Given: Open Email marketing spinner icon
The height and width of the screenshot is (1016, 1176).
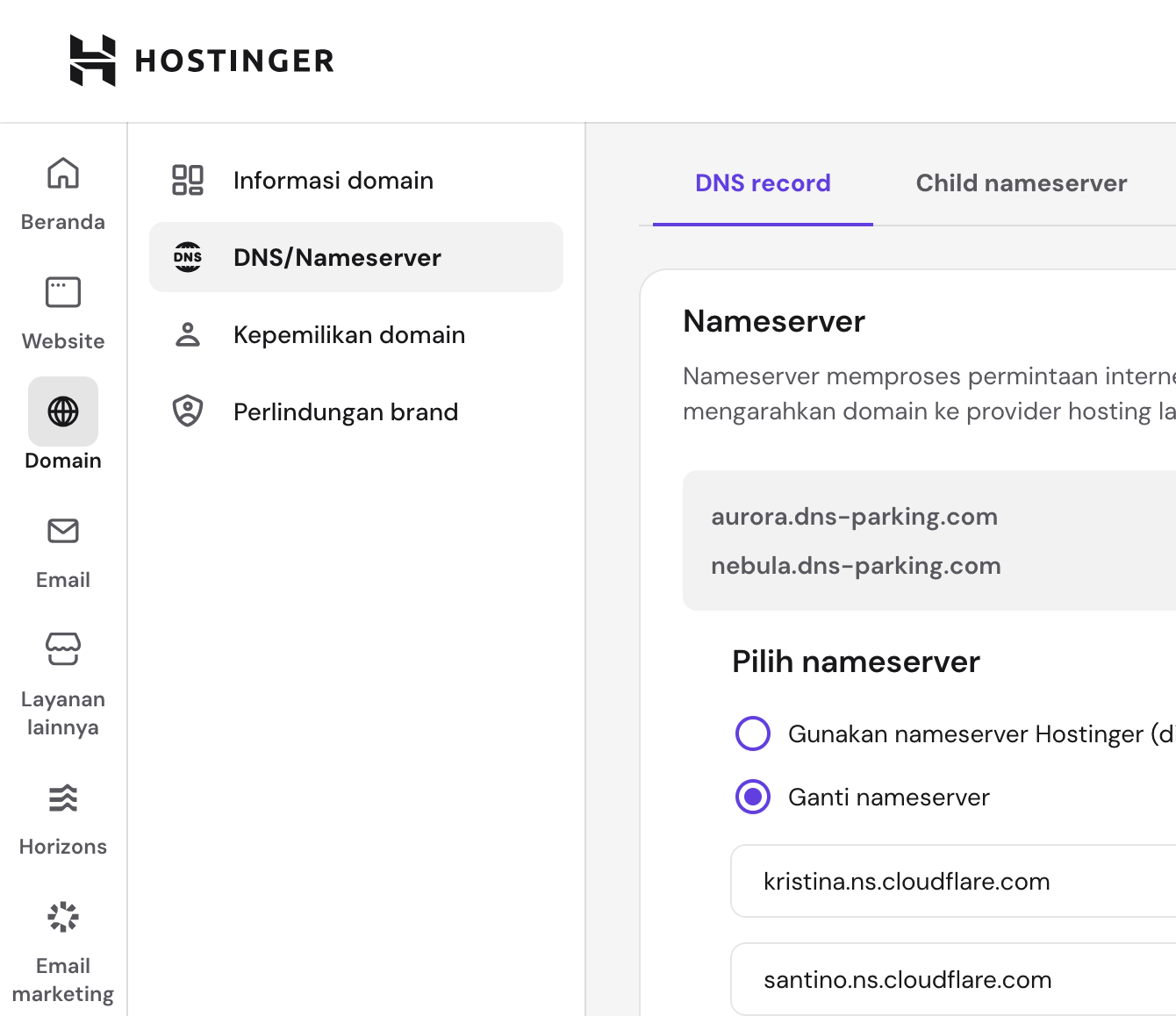Looking at the screenshot, I should [63, 917].
